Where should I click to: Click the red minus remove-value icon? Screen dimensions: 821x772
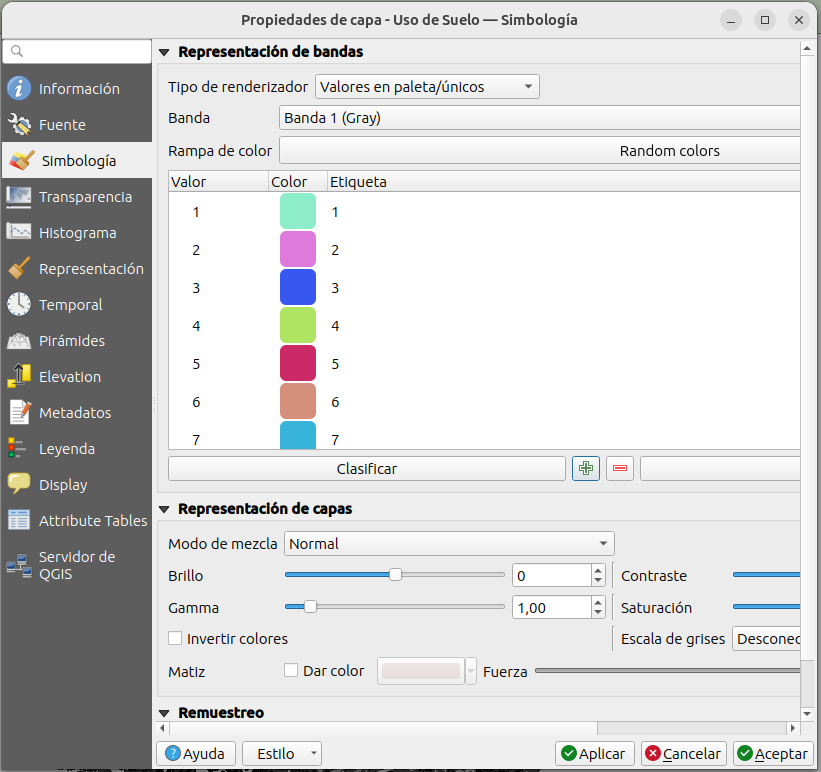[x=620, y=469]
